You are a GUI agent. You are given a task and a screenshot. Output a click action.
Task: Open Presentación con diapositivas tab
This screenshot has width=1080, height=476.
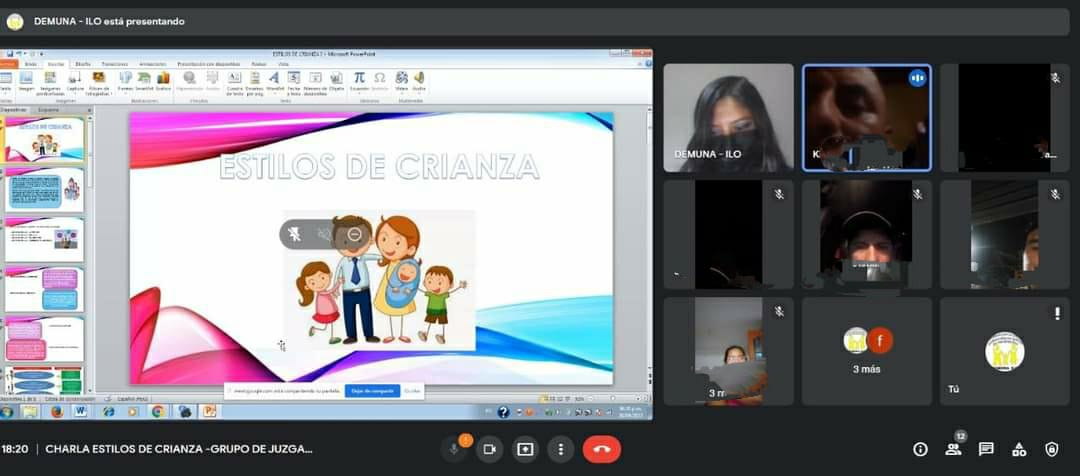(209, 64)
